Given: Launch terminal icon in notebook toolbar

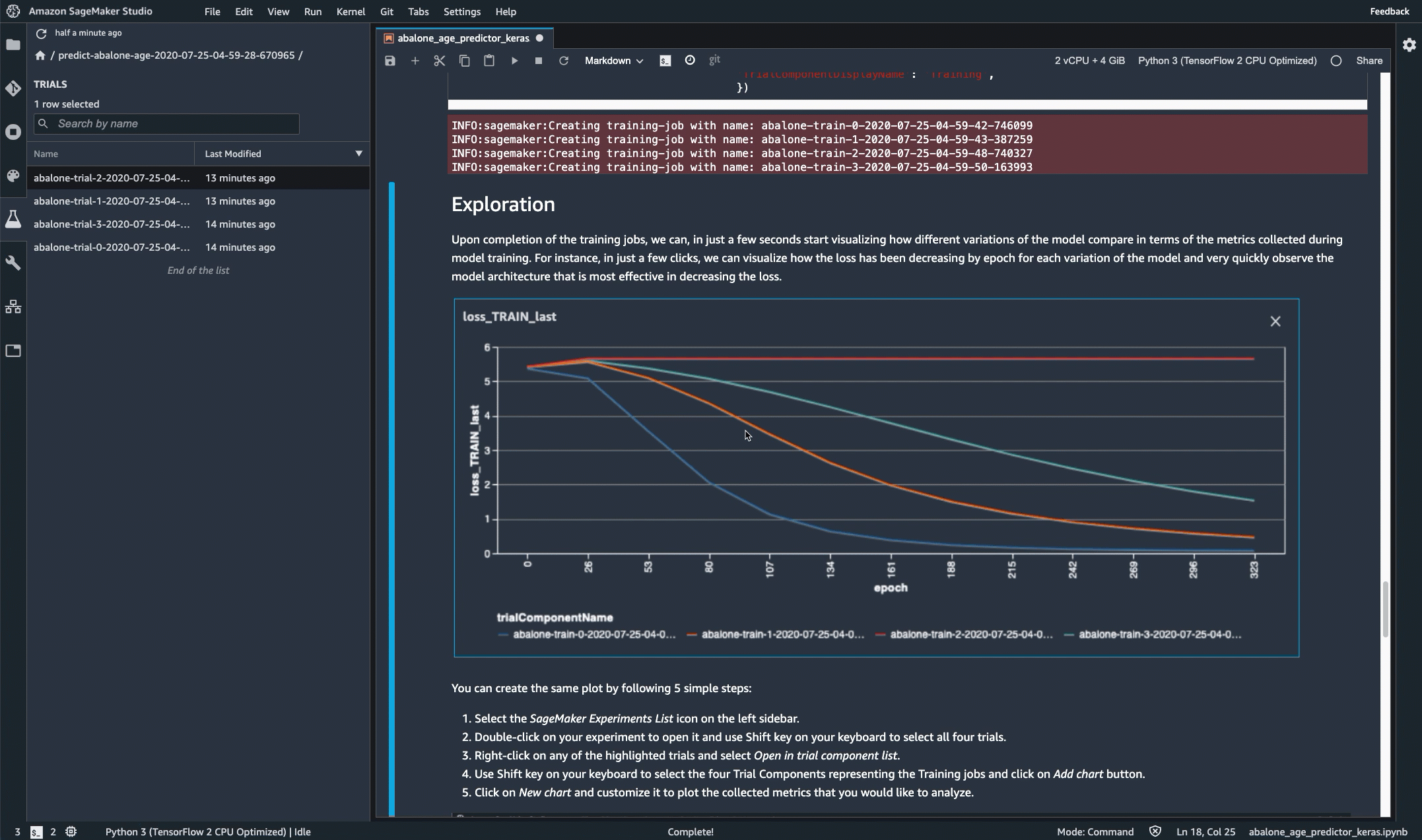Looking at the screenshot, I should 665,61.
